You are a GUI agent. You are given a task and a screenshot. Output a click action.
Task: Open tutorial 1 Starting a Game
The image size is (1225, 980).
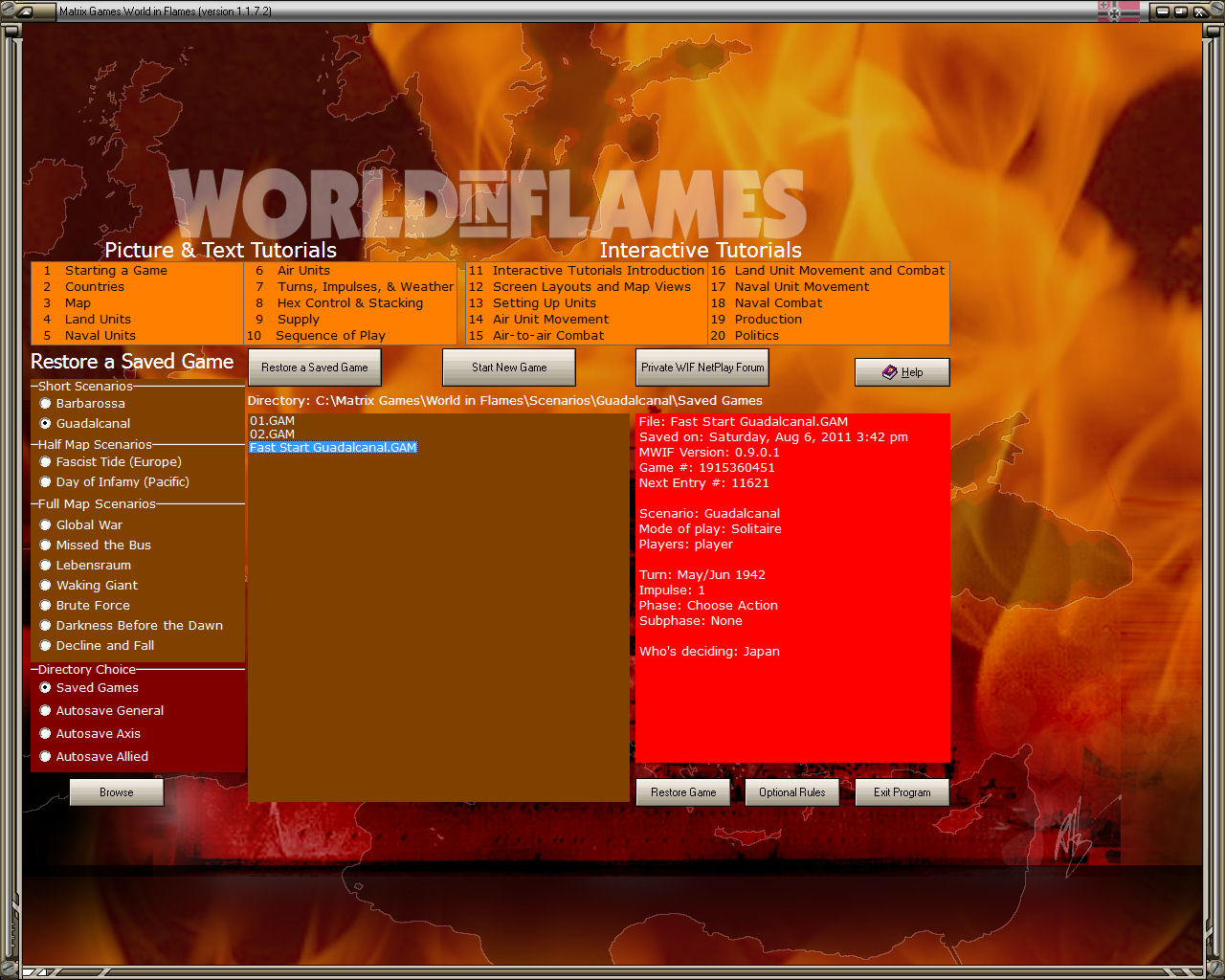coord(105,271)
